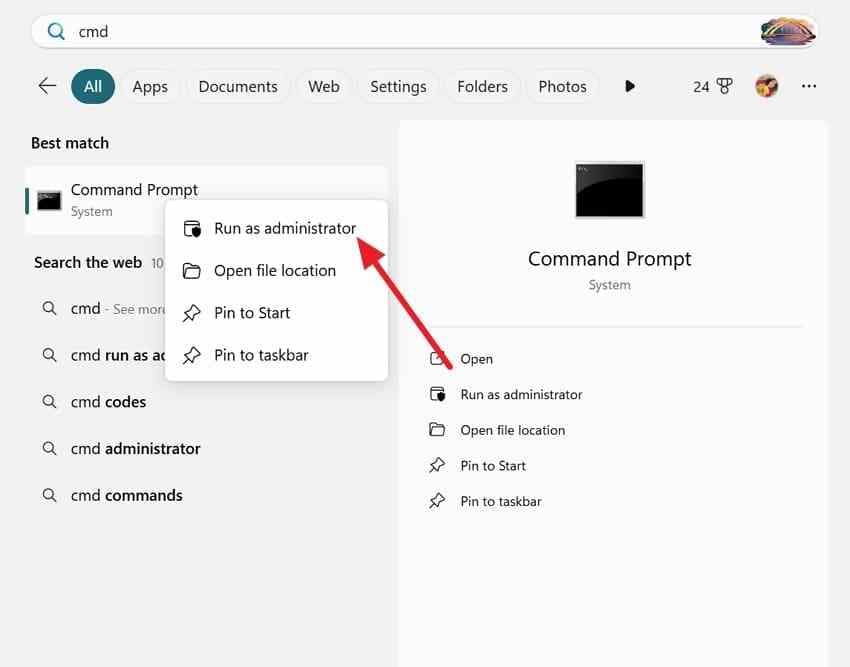Click Command Prompt title in details pane
Screen dimensions: 850x667
(x=609, y=259)
